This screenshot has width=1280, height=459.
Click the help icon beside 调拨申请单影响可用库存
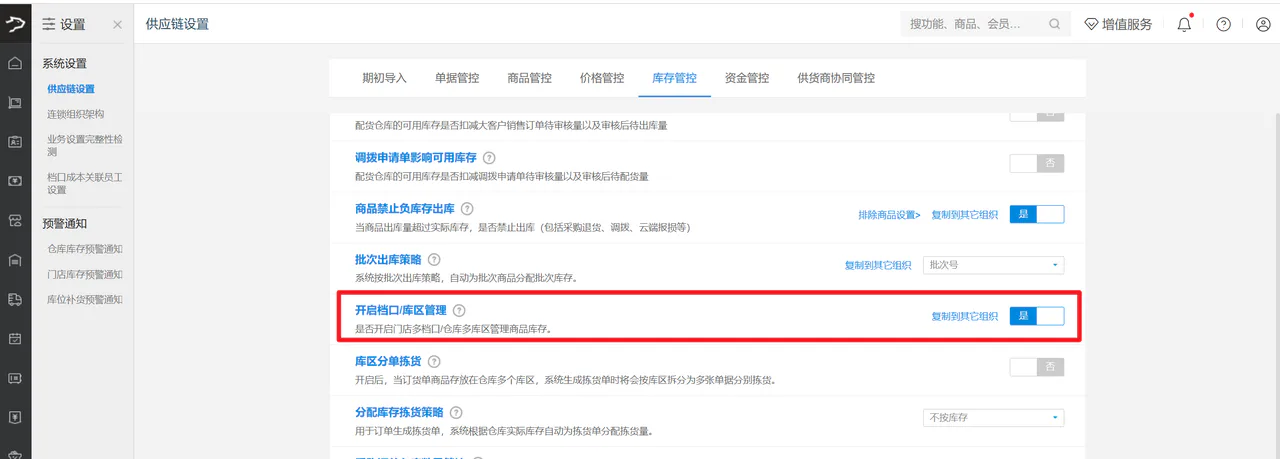489,158
